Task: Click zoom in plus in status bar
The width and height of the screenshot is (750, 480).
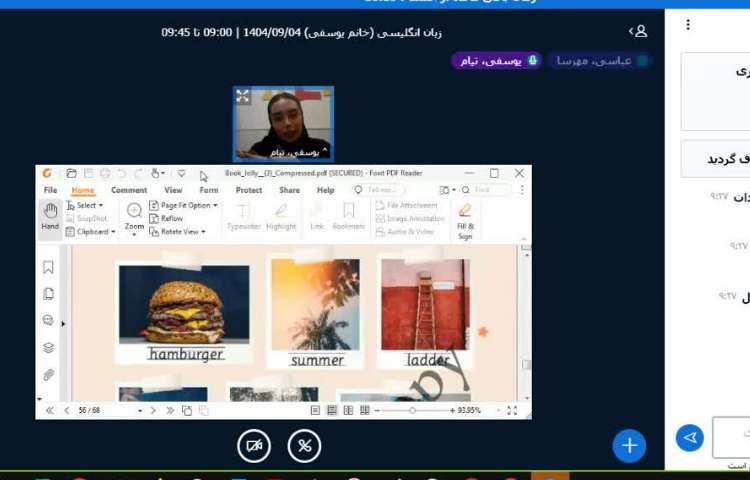Action: pyautogui.click(x=452, y=410)
